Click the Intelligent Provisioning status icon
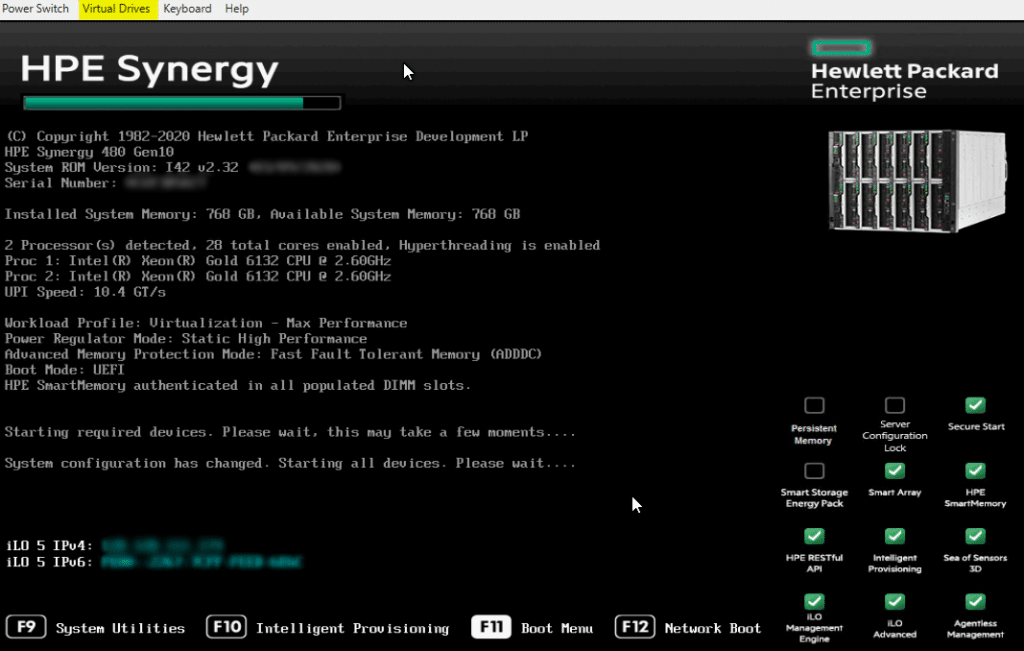Viewport: 1024px width, 651px height. [x=893, y=536]
